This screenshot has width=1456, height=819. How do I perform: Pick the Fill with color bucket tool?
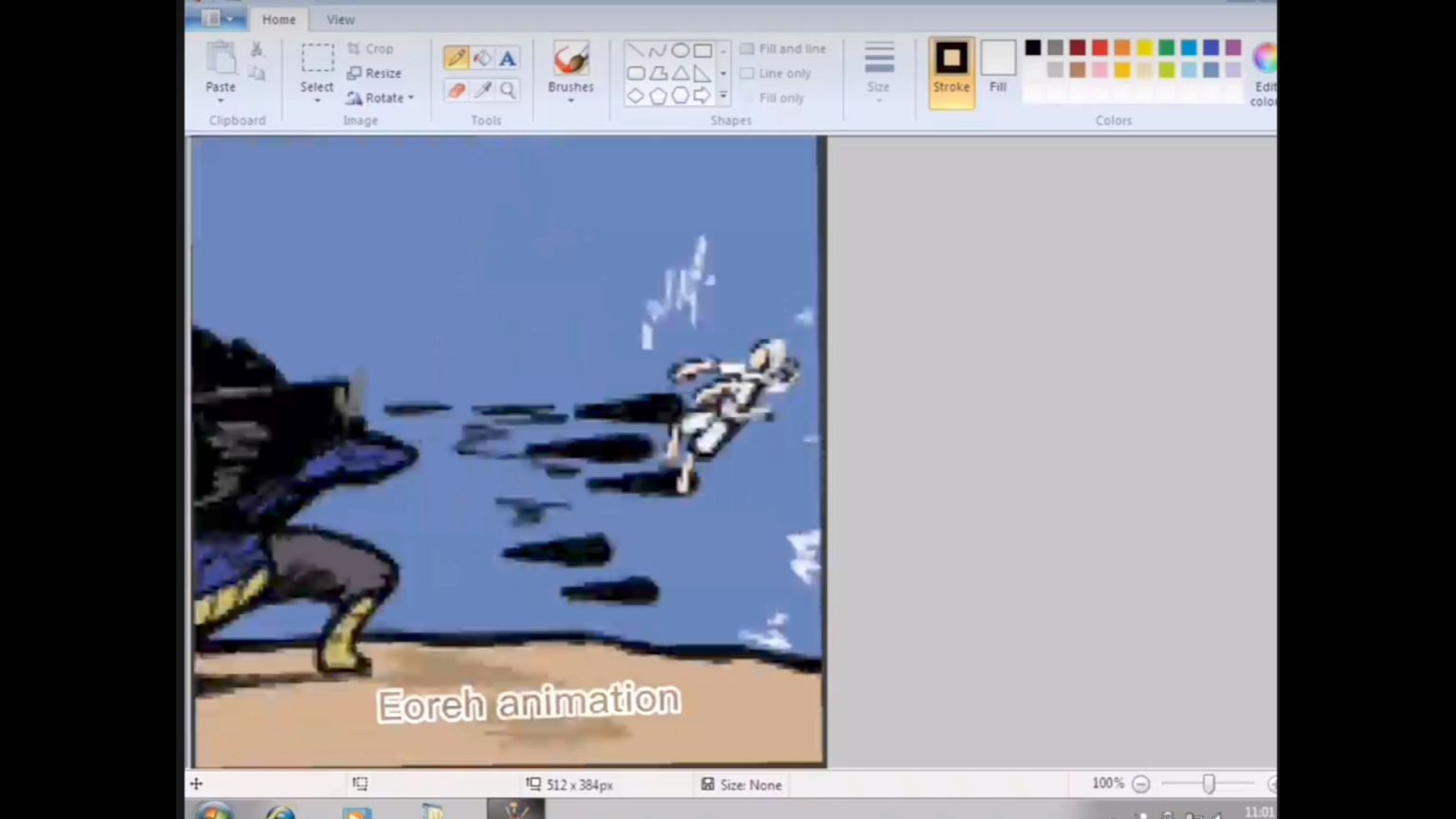482,59
